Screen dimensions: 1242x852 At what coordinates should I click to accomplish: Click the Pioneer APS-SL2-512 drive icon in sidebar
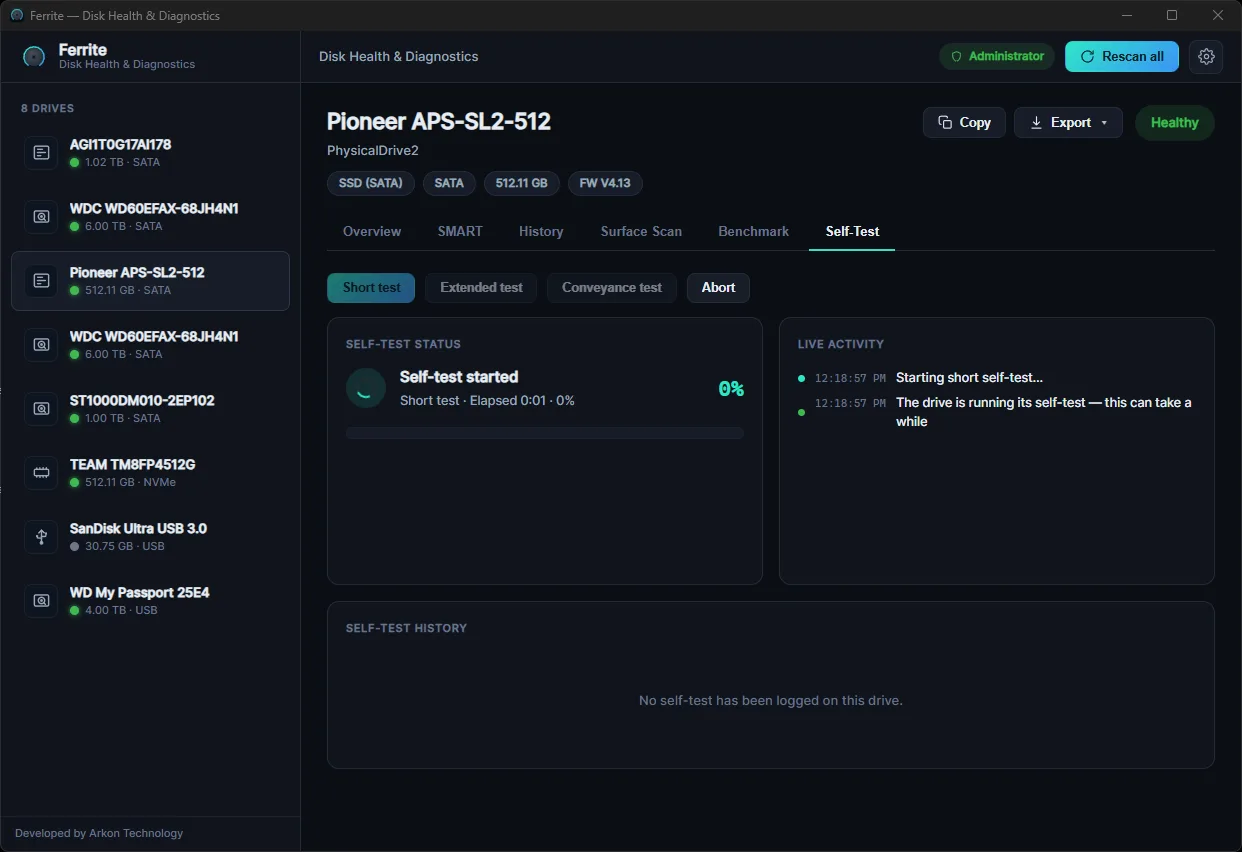(x=41, y=281)
